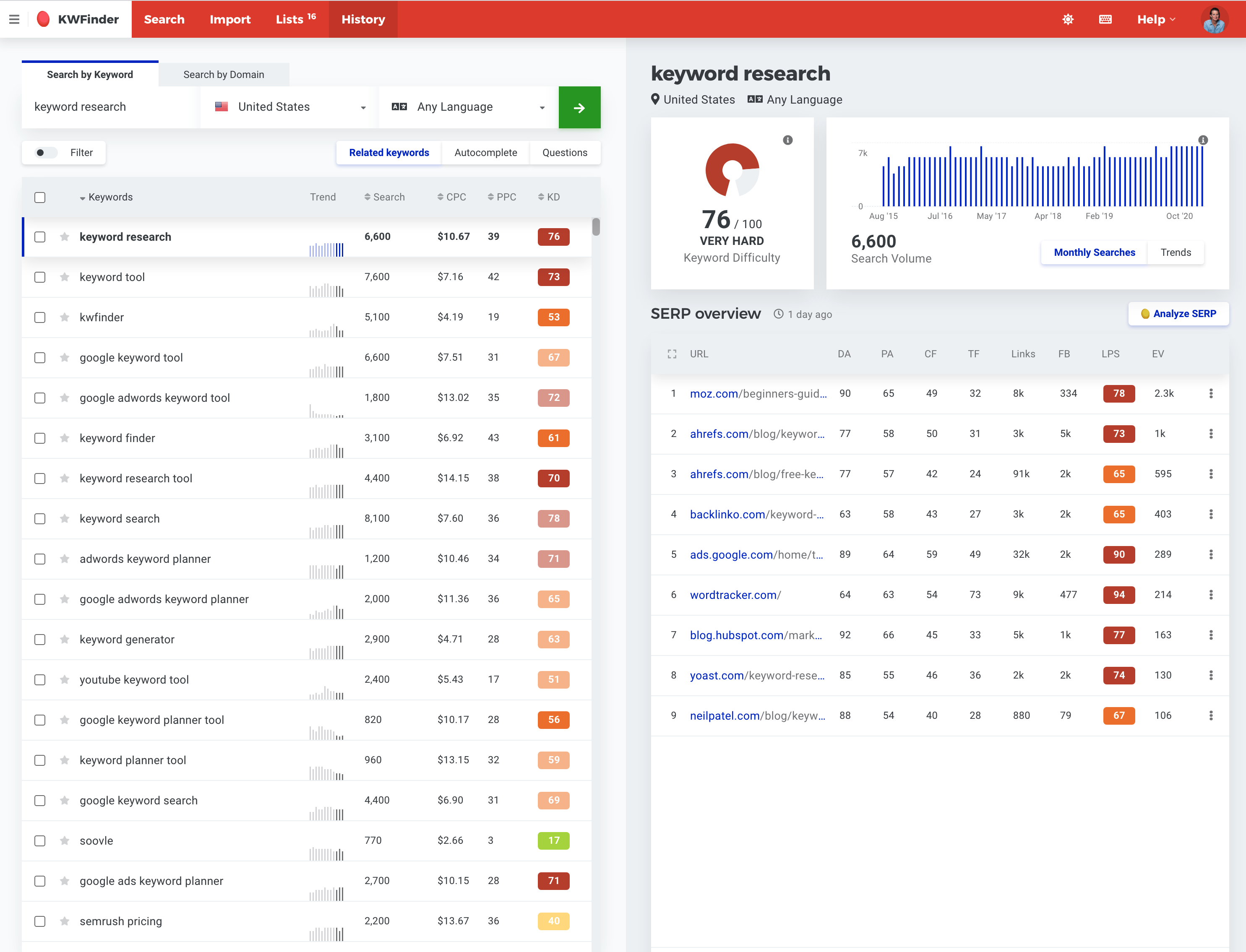Screen dimensions: 1246x952
Task: Check the keyword research row checkbox
Action: [40, 237]
